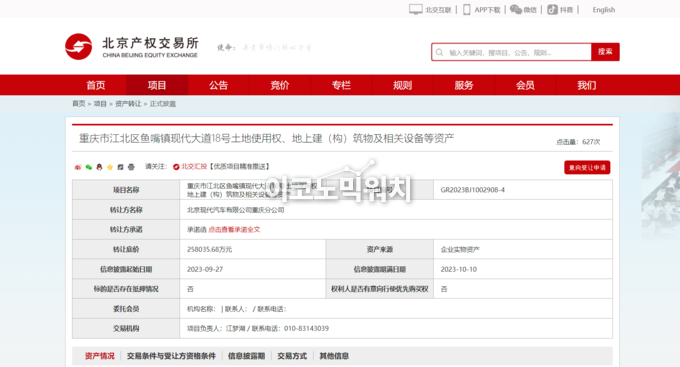680x367 pixels.
Task: Click the end date 2023-10-10
Action: pos(458,269)
